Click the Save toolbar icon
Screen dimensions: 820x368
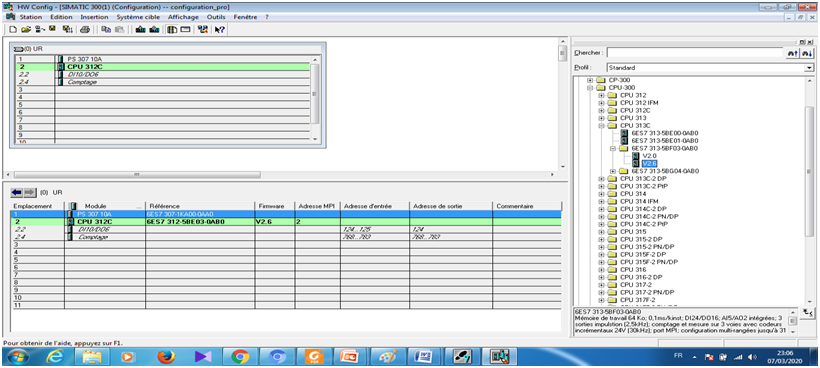click(52, 30)
